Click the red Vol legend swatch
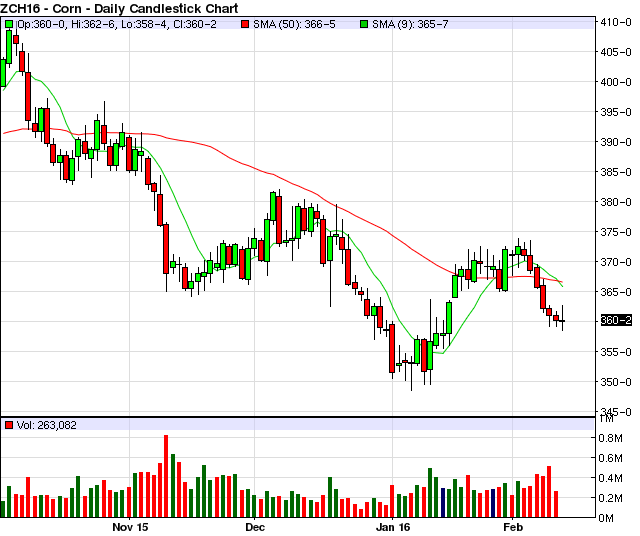The image size is (640, 536). point(9,425)
